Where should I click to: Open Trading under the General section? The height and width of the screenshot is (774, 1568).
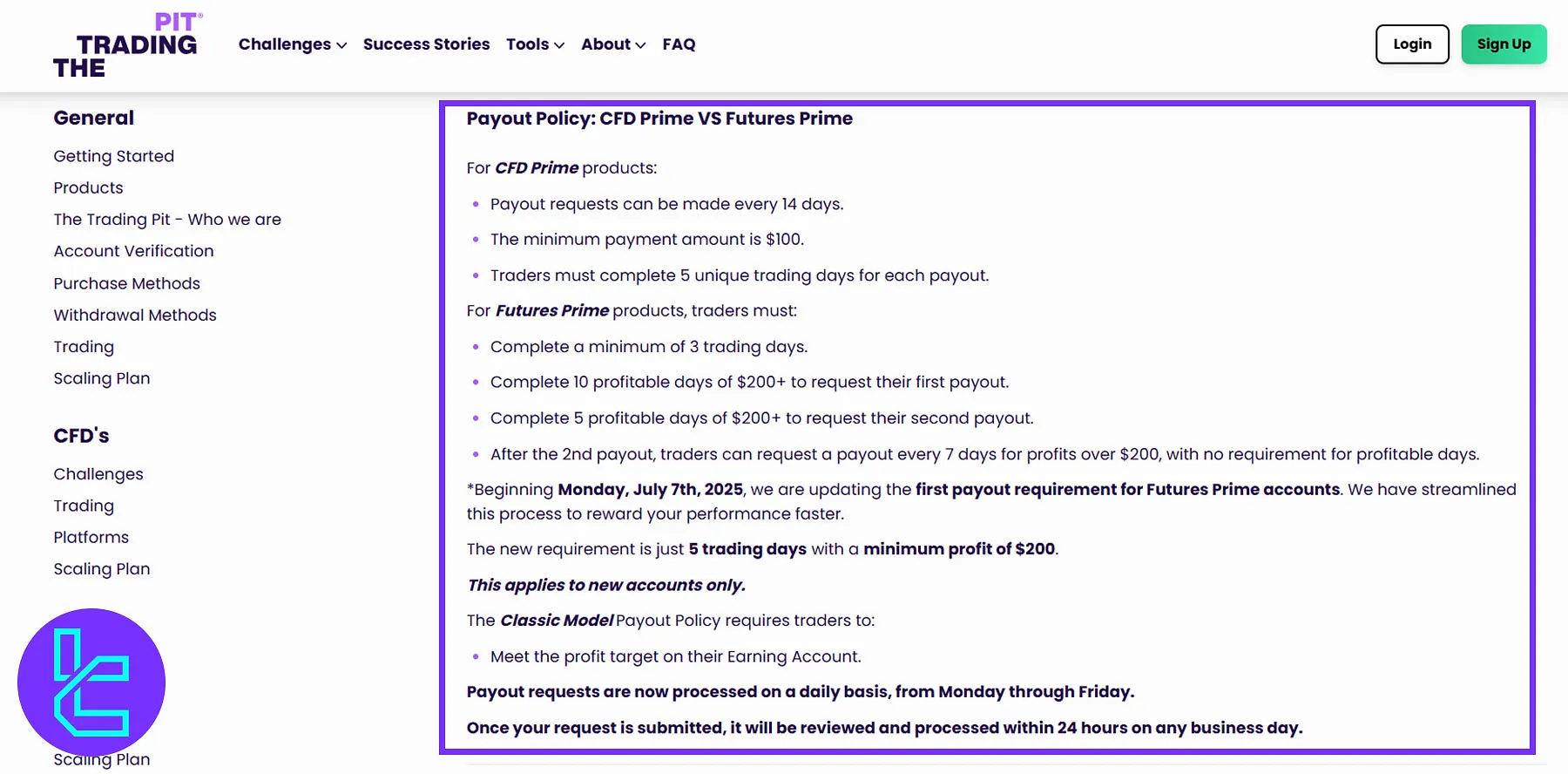pos(84,346)
